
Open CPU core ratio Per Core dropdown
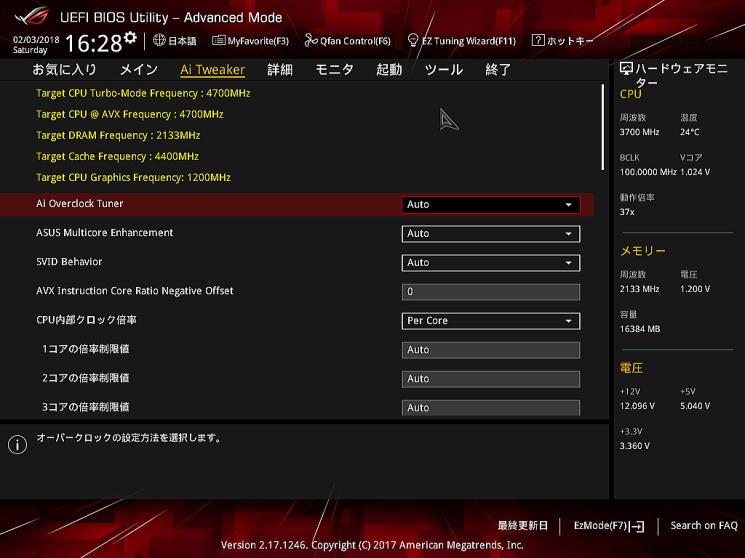pos(490,321)
